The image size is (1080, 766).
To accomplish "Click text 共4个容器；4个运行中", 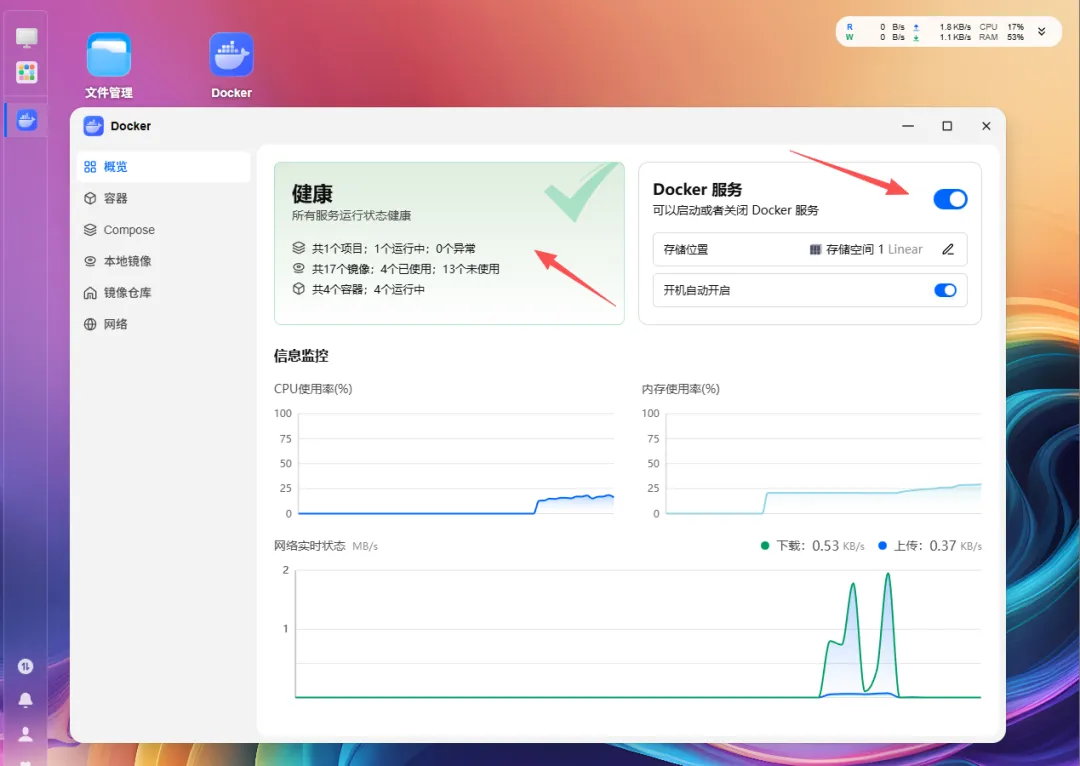I will pos(368,289).
